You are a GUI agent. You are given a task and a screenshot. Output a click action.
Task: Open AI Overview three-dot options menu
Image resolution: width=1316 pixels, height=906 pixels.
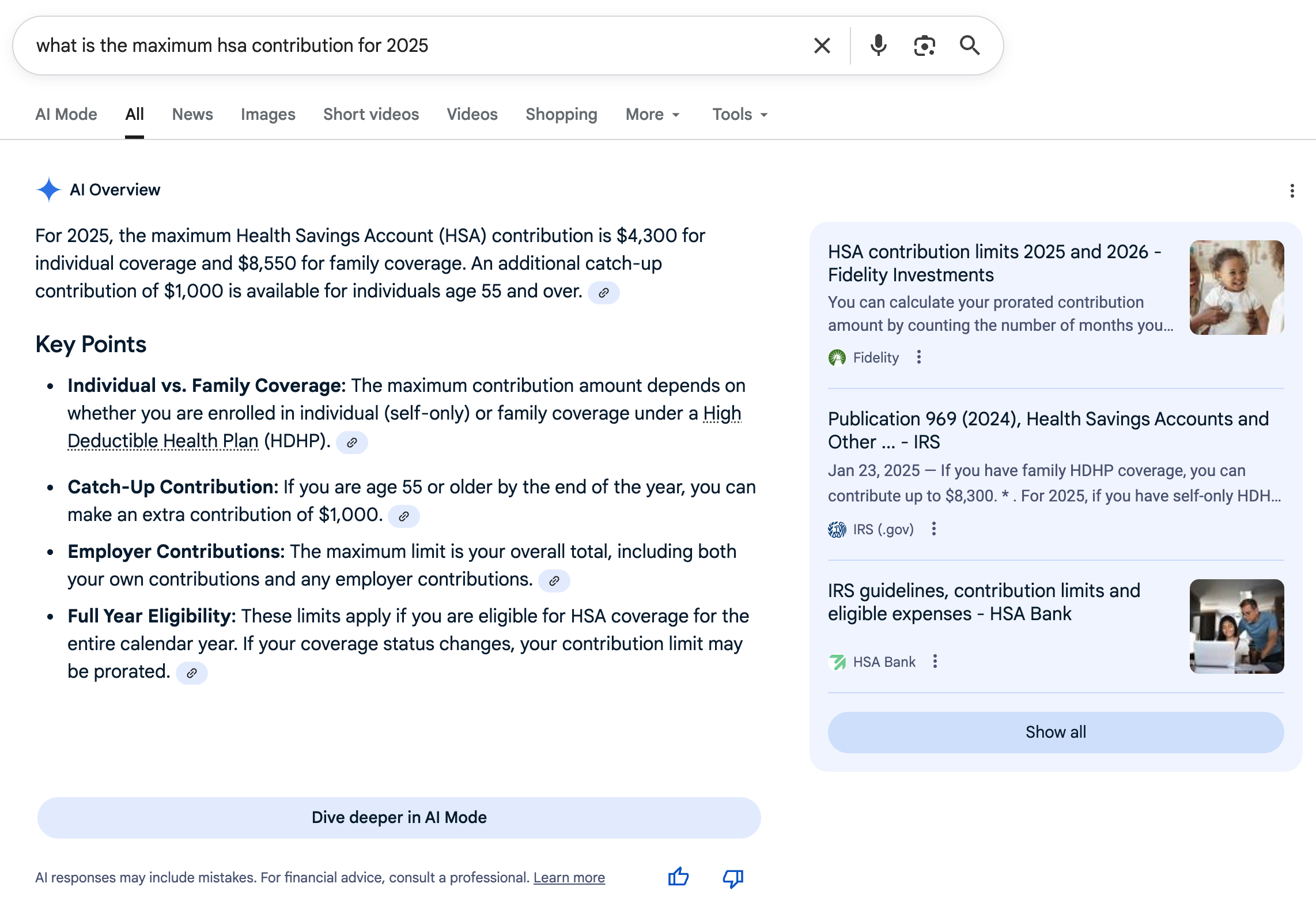1292,191
